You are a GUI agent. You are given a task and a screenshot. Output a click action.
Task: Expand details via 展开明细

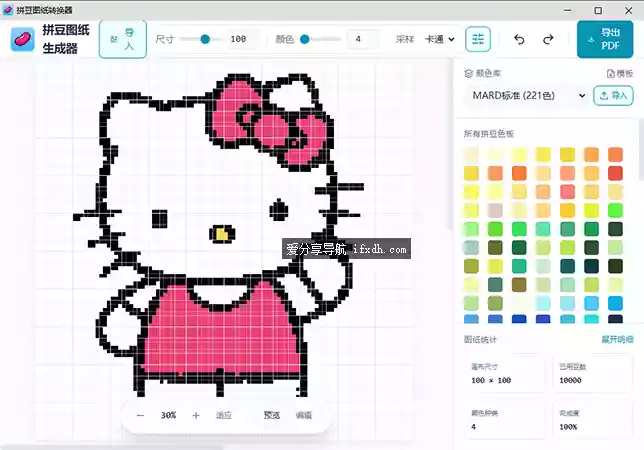click(x=617, y=340)
